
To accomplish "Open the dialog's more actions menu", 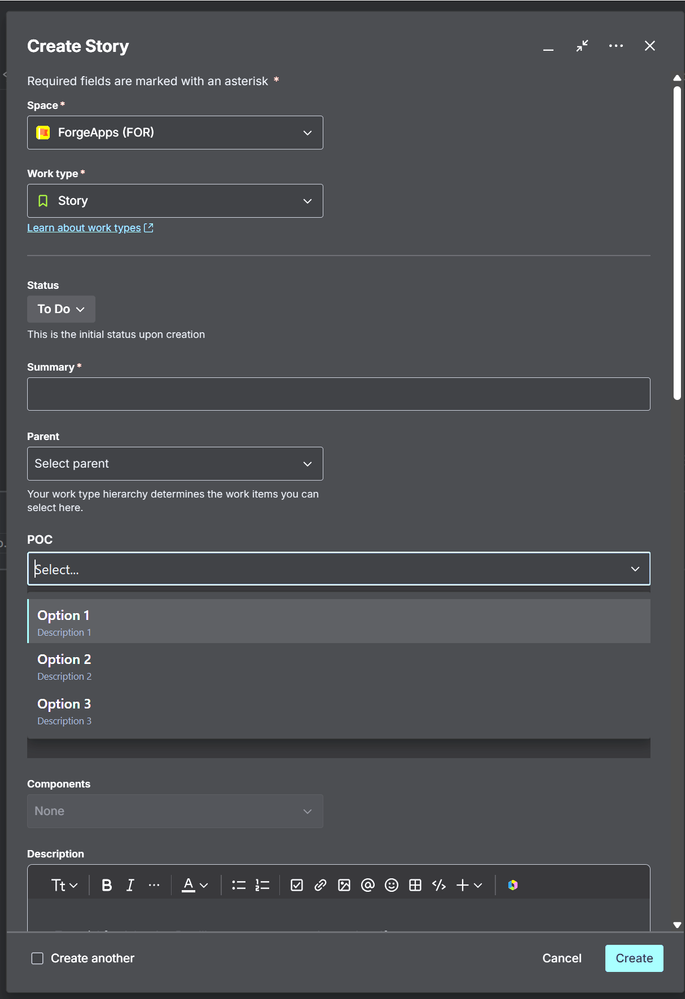I will pos(616,46).
